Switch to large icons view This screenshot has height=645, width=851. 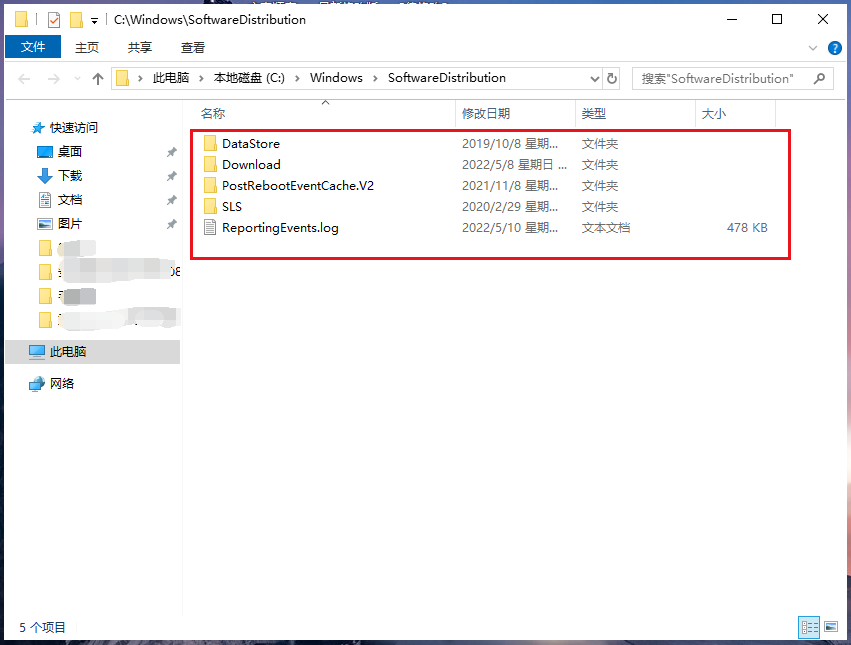click(x=831, y=627)
